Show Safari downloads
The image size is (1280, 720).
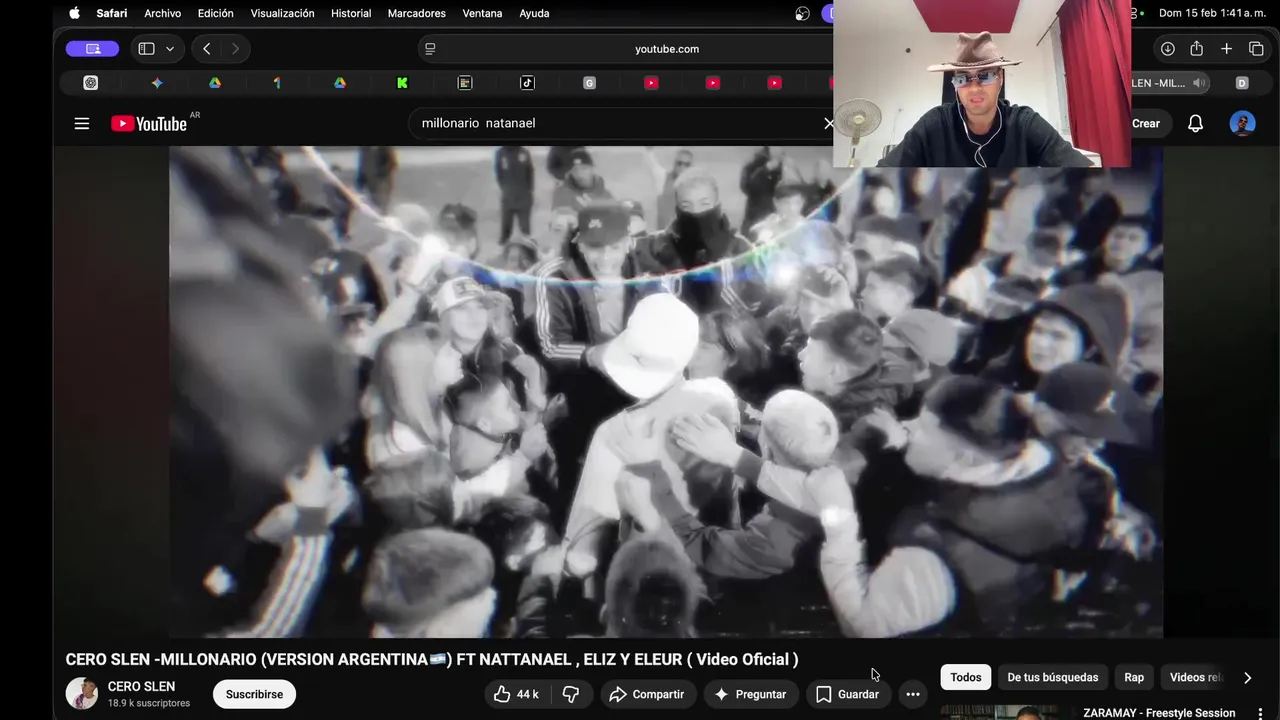coord(1167,48)
